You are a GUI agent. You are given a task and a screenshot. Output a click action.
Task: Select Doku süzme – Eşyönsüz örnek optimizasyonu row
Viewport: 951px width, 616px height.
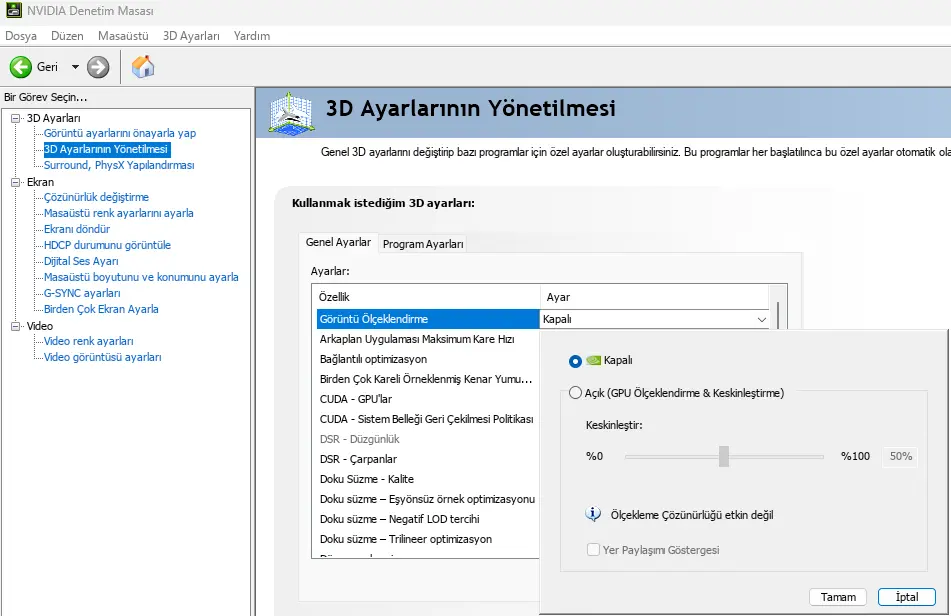point(428,499)
